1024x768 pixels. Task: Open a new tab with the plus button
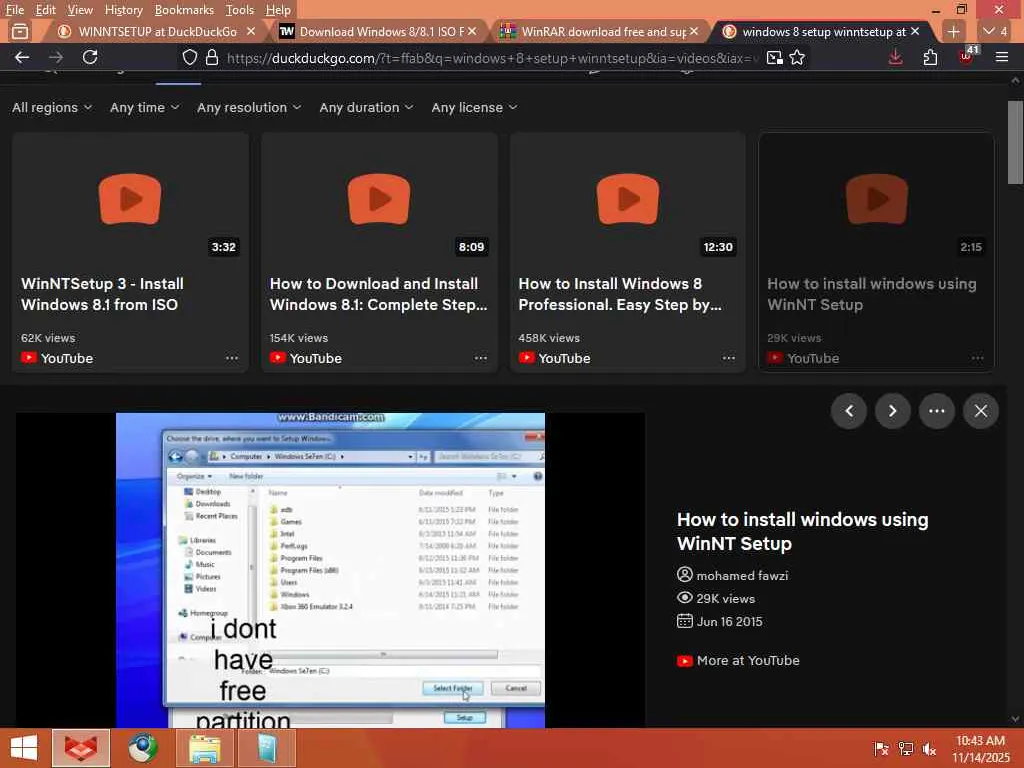pyautogui.click(x=953, y=31)
